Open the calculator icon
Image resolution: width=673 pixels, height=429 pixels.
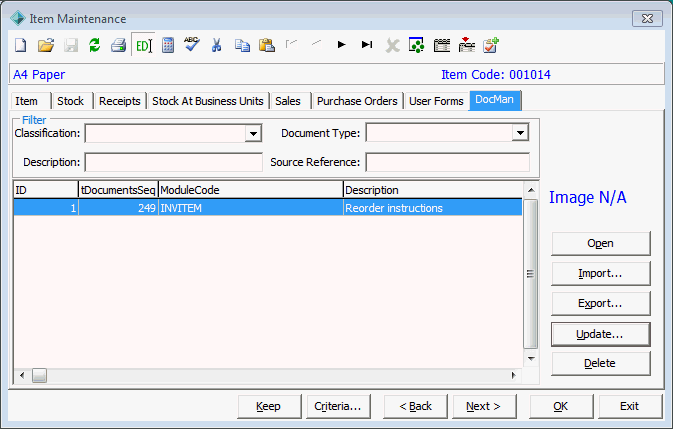[168, 45]
